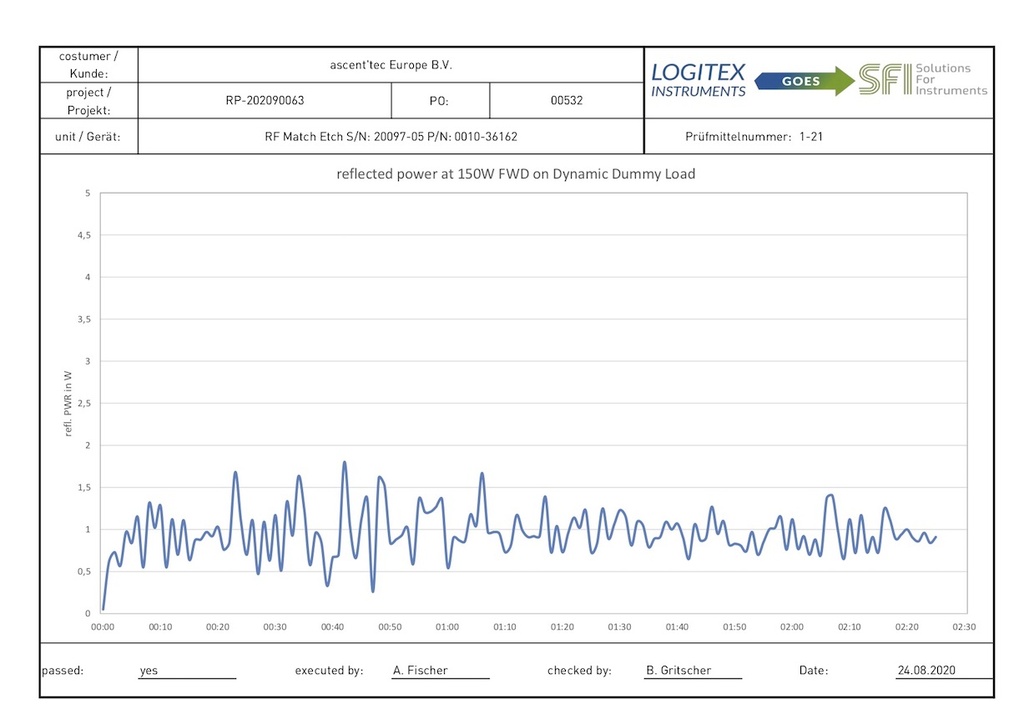Click y-axis label 4,5
This screenshot has width=1024, height=724.
coord(84,235)
